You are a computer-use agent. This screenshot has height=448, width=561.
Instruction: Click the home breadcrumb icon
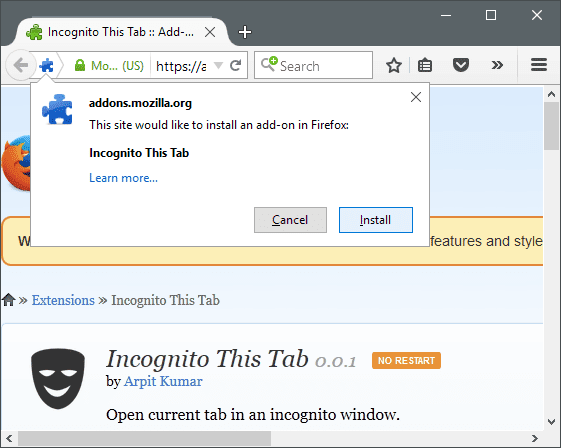click(9, 300)
